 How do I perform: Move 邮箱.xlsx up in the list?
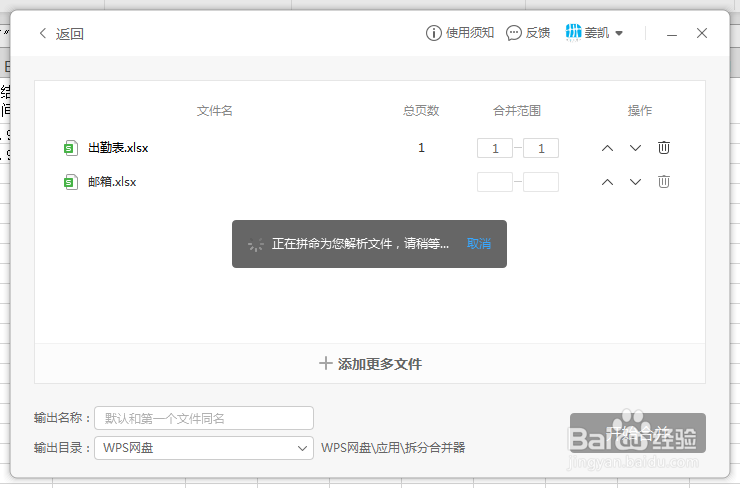pos(607,182)
